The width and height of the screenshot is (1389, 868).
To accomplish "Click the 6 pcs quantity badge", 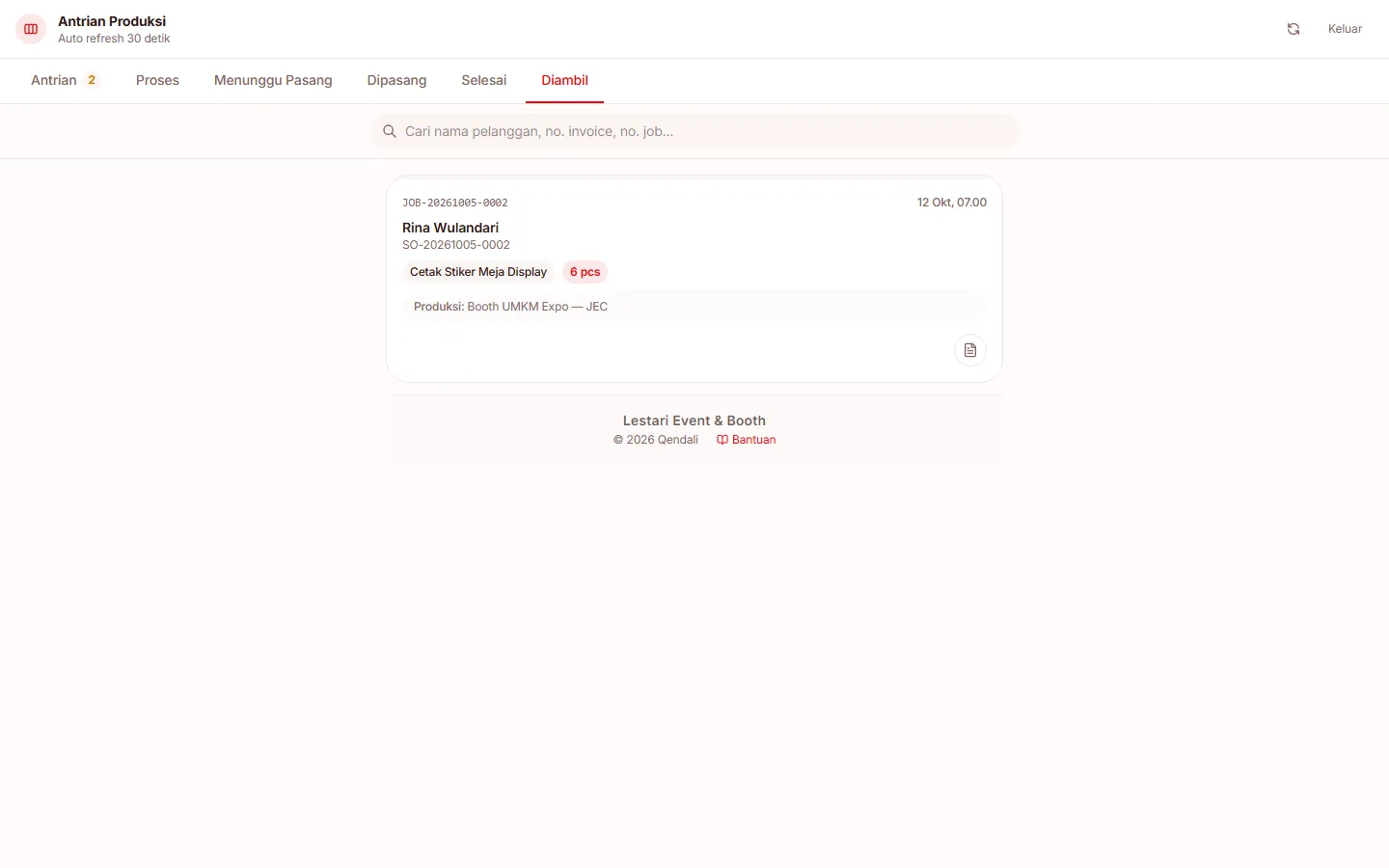I will [585, 272].
